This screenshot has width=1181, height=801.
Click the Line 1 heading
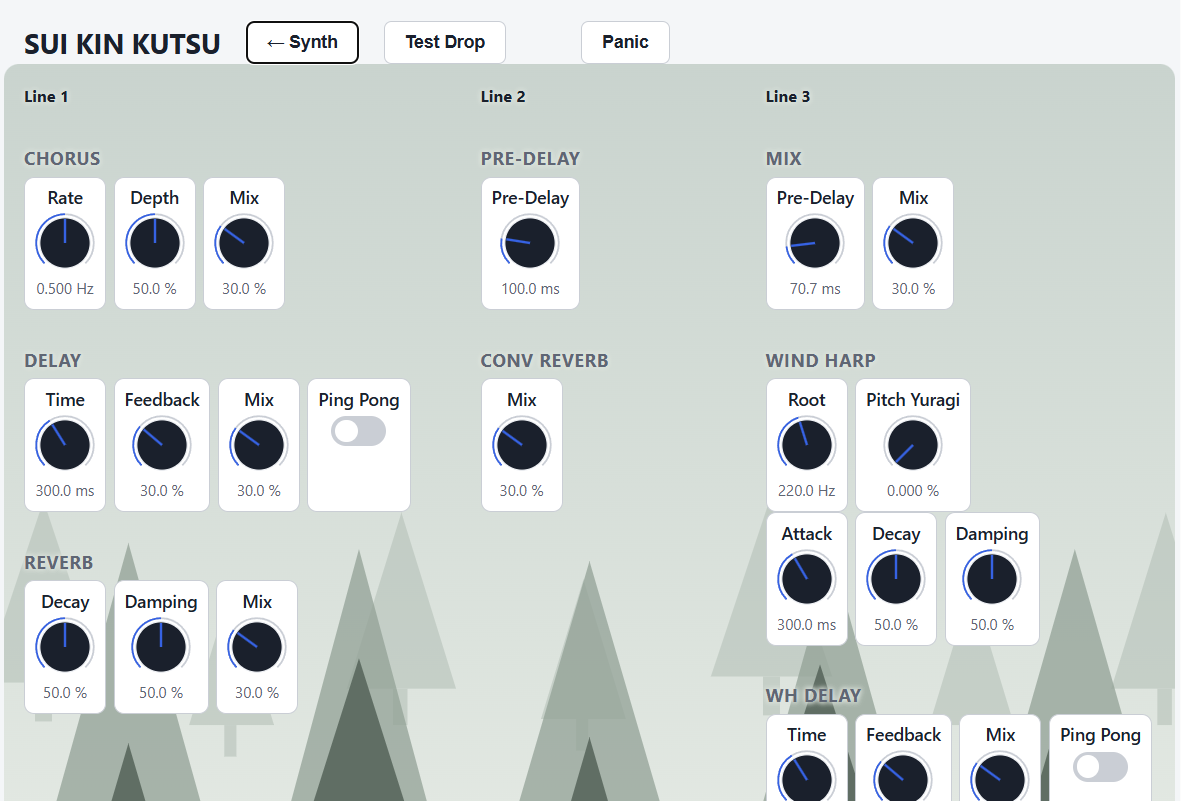(x=46, y=96)
